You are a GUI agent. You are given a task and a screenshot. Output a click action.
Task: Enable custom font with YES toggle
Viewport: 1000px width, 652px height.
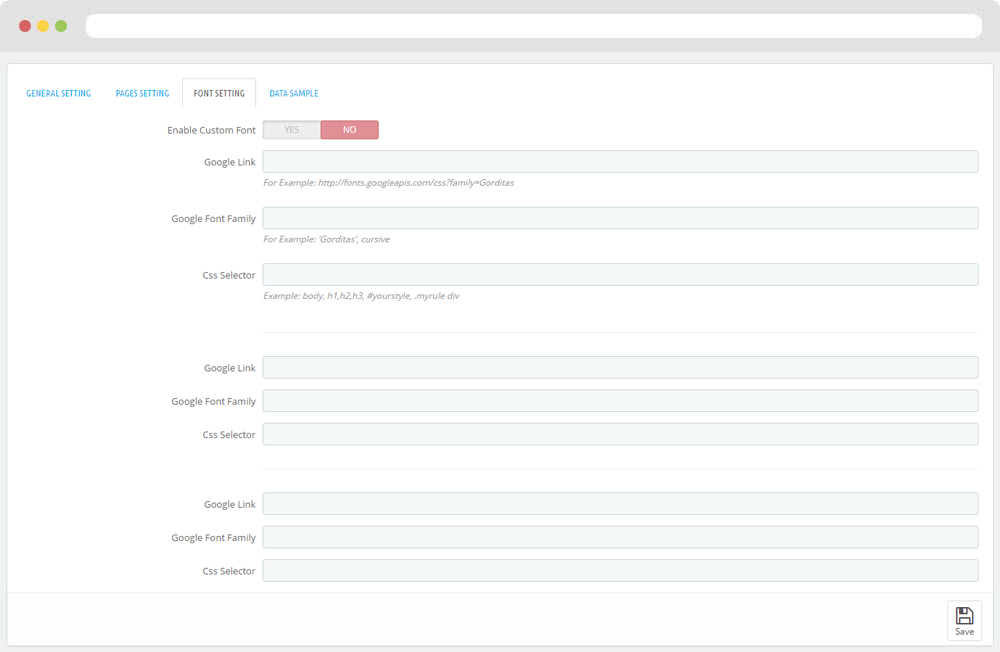291,130
